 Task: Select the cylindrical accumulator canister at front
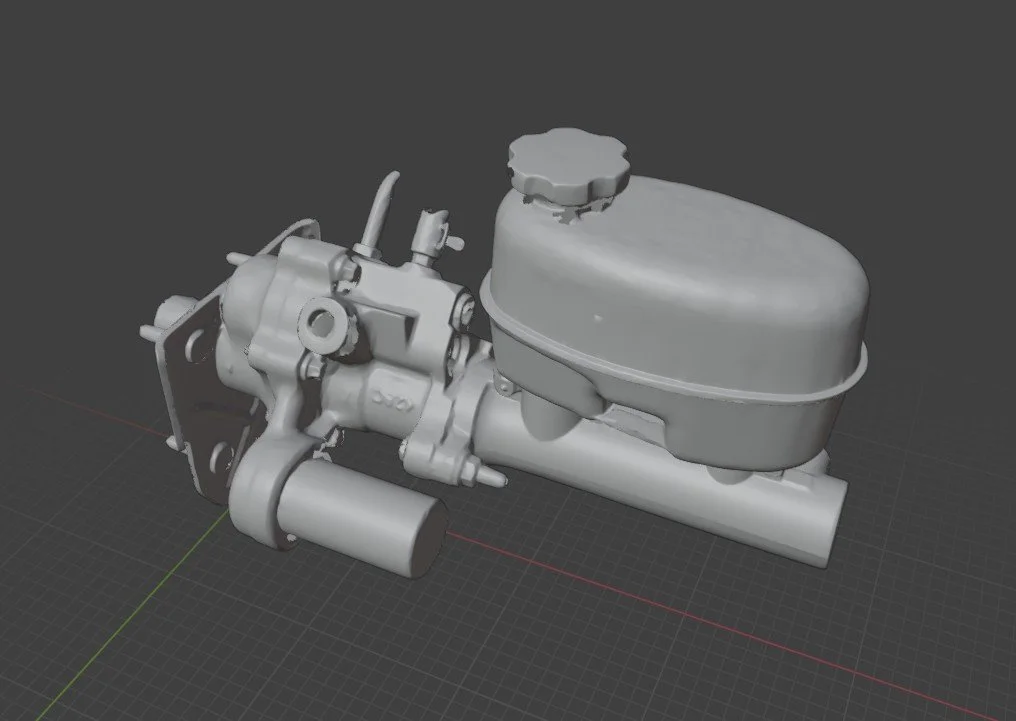pos(362,518)
